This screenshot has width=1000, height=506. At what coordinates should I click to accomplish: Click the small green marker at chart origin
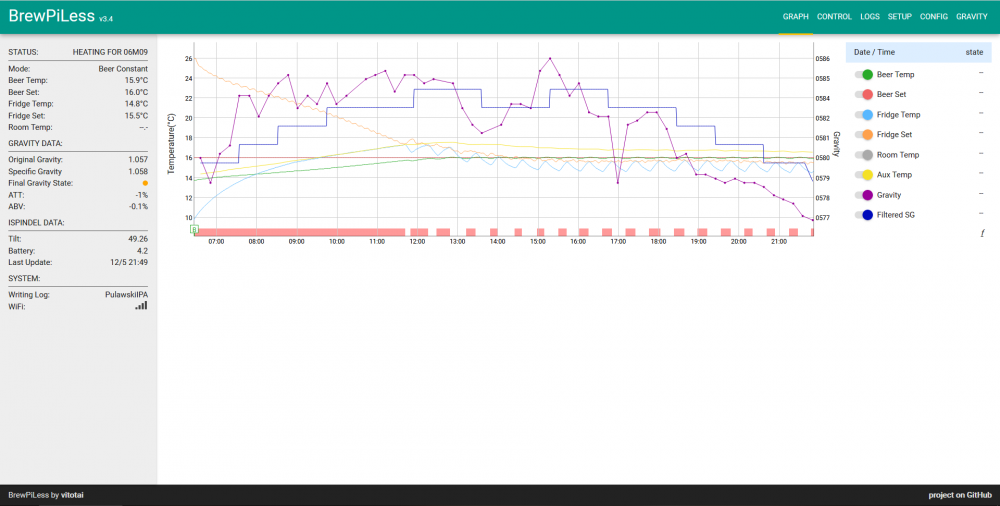pos(194,229)
